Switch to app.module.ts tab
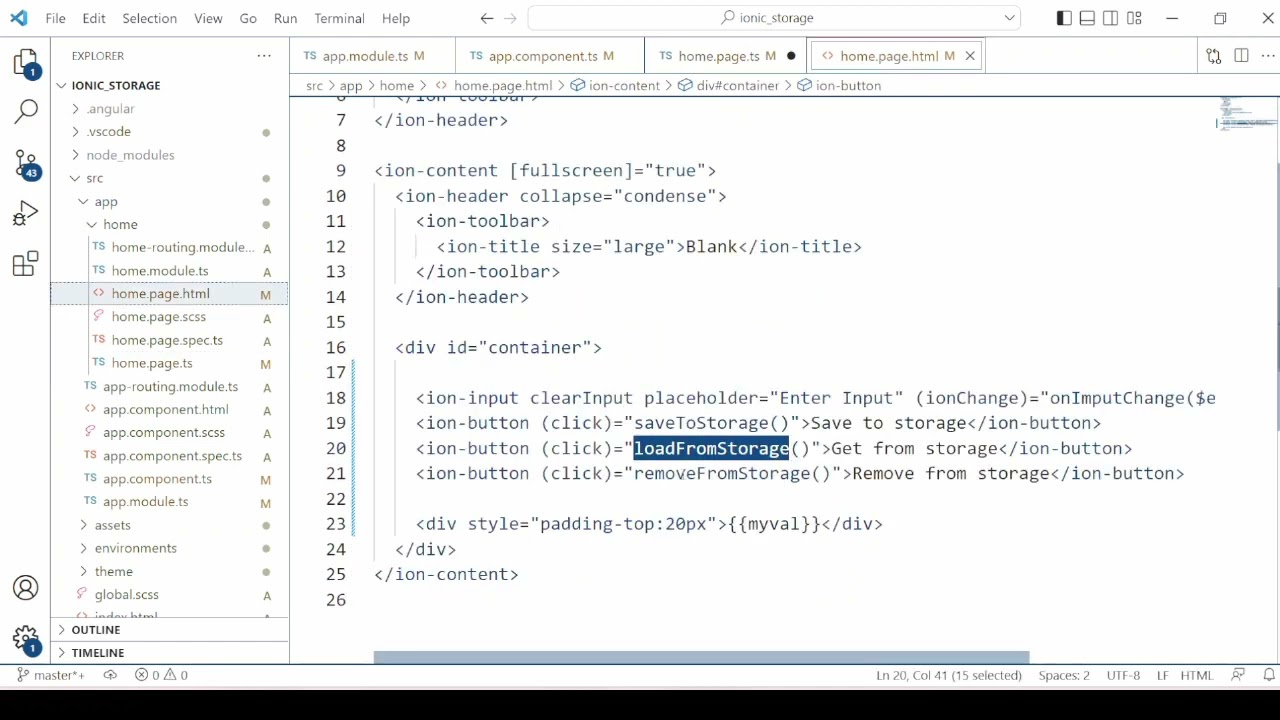 [x=365, y=56]
